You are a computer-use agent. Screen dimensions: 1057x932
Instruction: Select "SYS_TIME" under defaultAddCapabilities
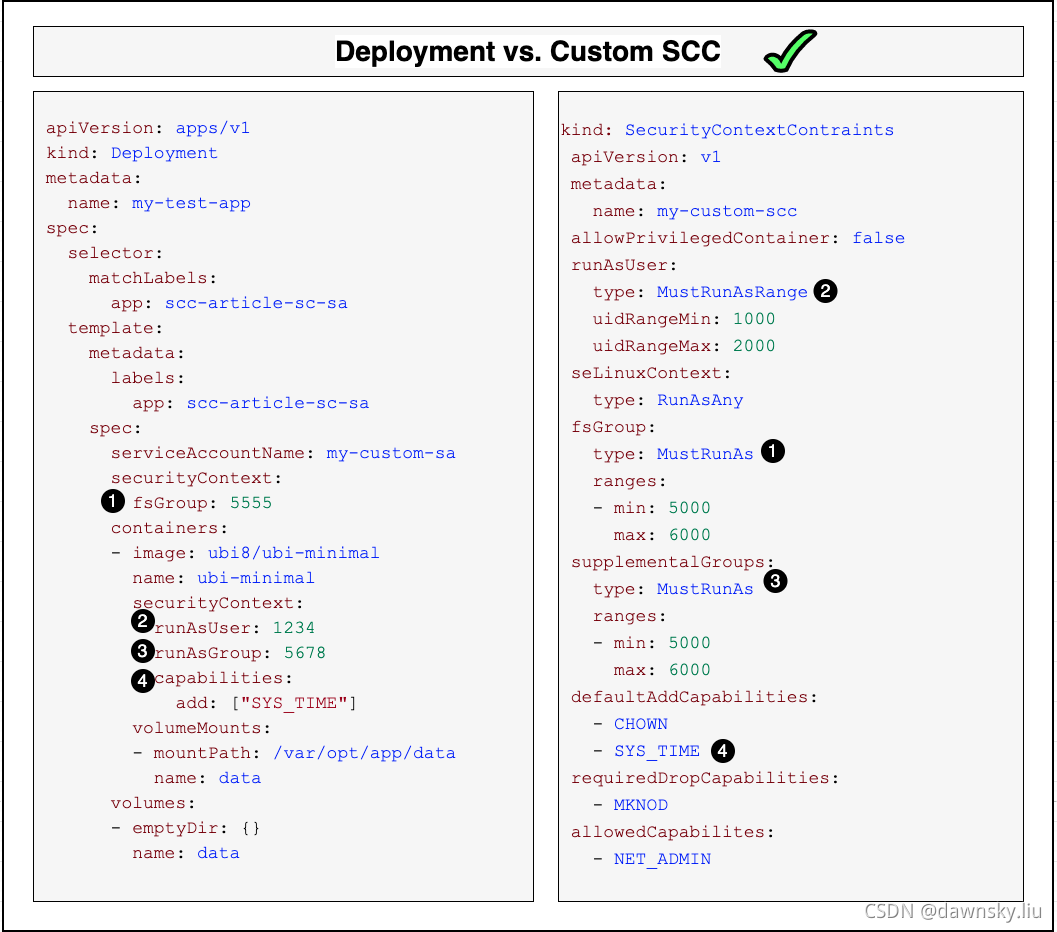[x=657, y=751]
